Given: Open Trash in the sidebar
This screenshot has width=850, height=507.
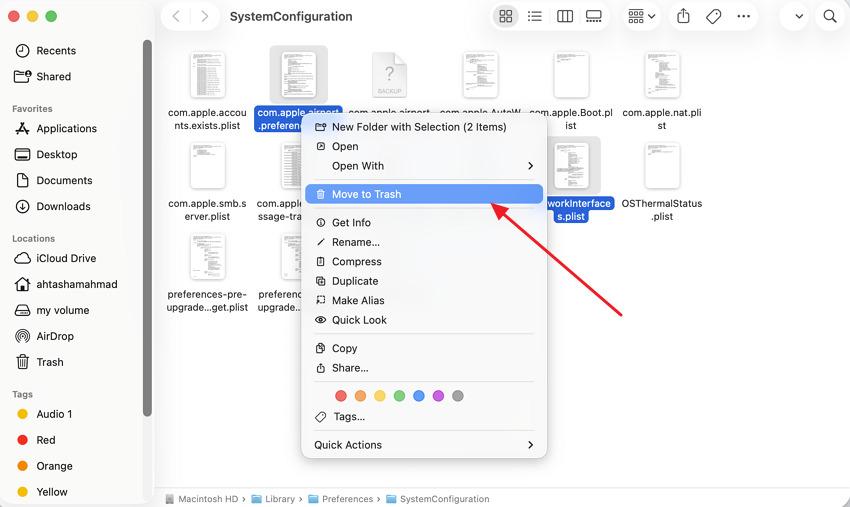Looking at the screenshot, I should [38, 363].
